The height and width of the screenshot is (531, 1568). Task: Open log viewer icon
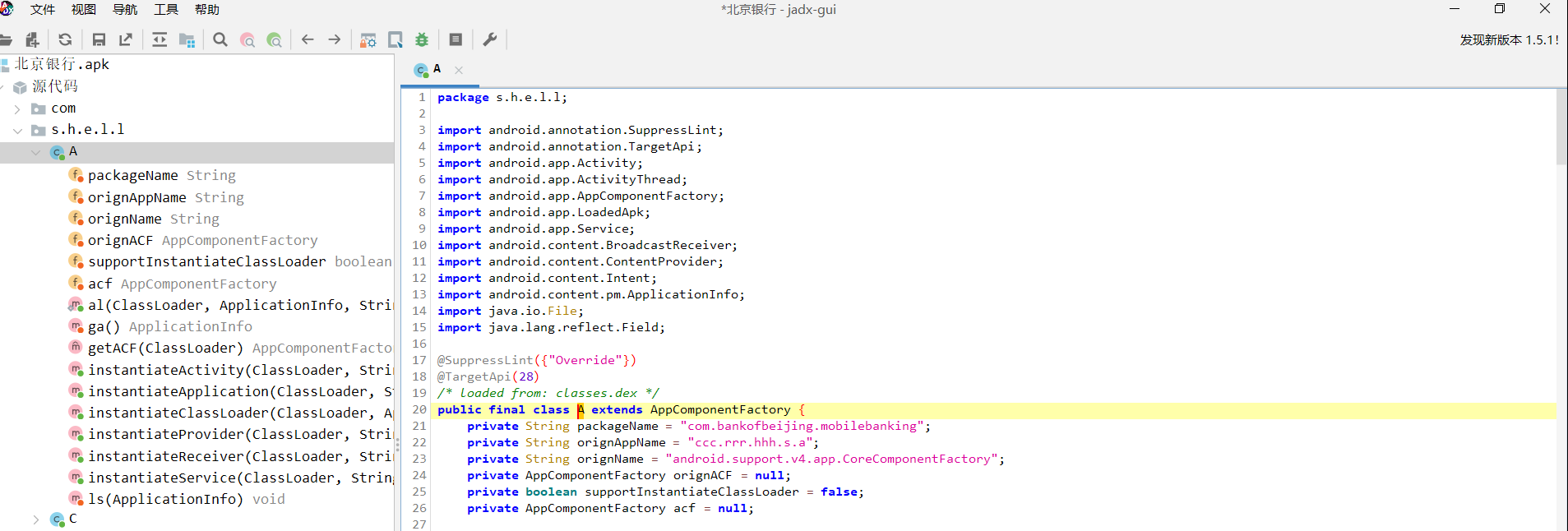[x=456, y=39]
